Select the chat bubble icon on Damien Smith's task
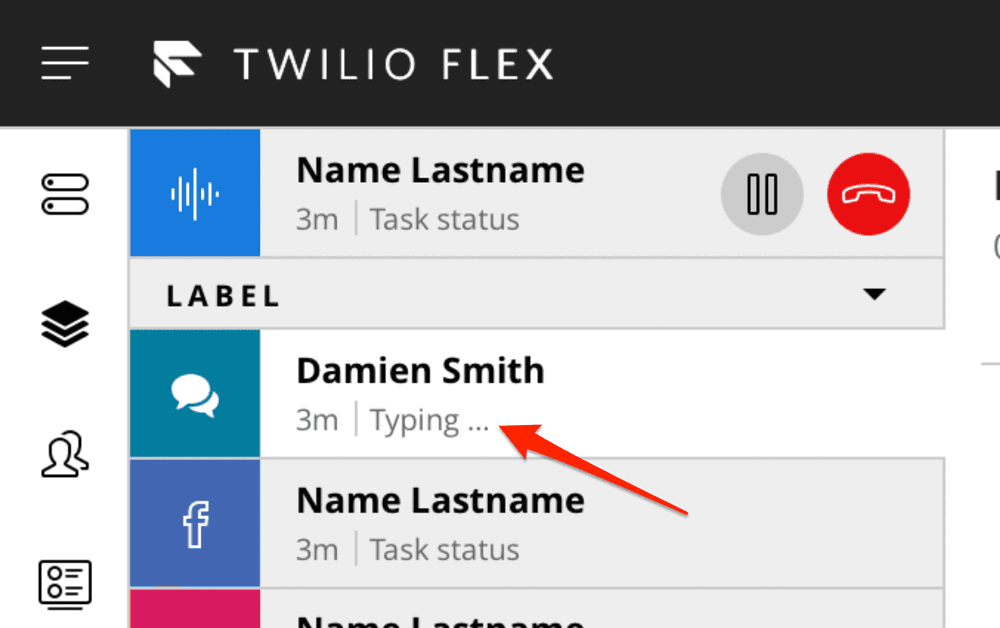1000x628 pixels. 194,393
